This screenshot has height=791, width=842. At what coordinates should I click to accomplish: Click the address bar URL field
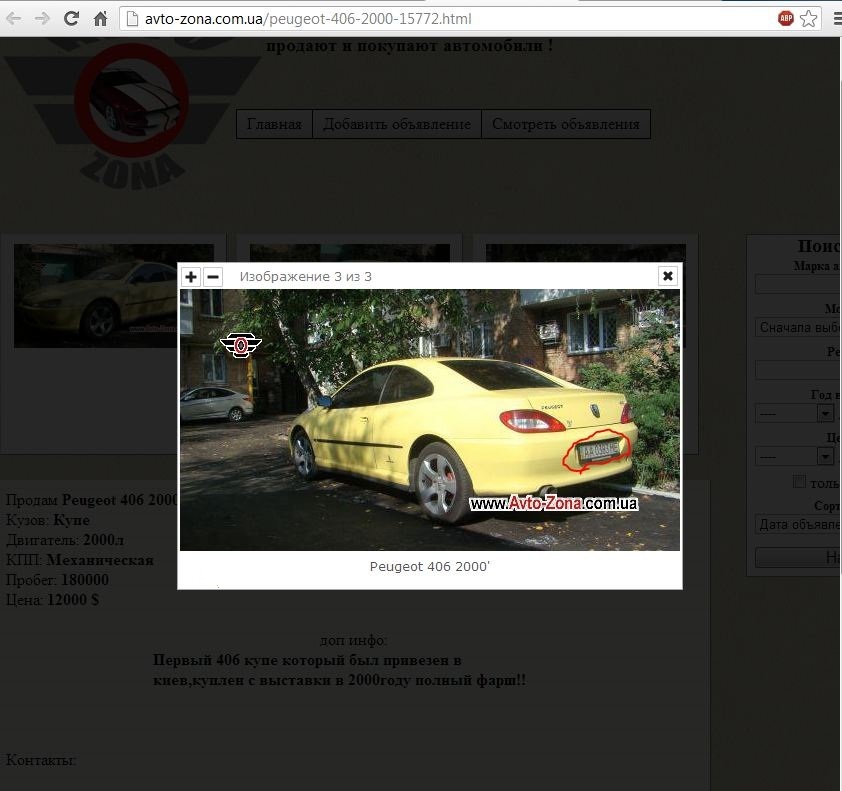[x=450, y=18]
